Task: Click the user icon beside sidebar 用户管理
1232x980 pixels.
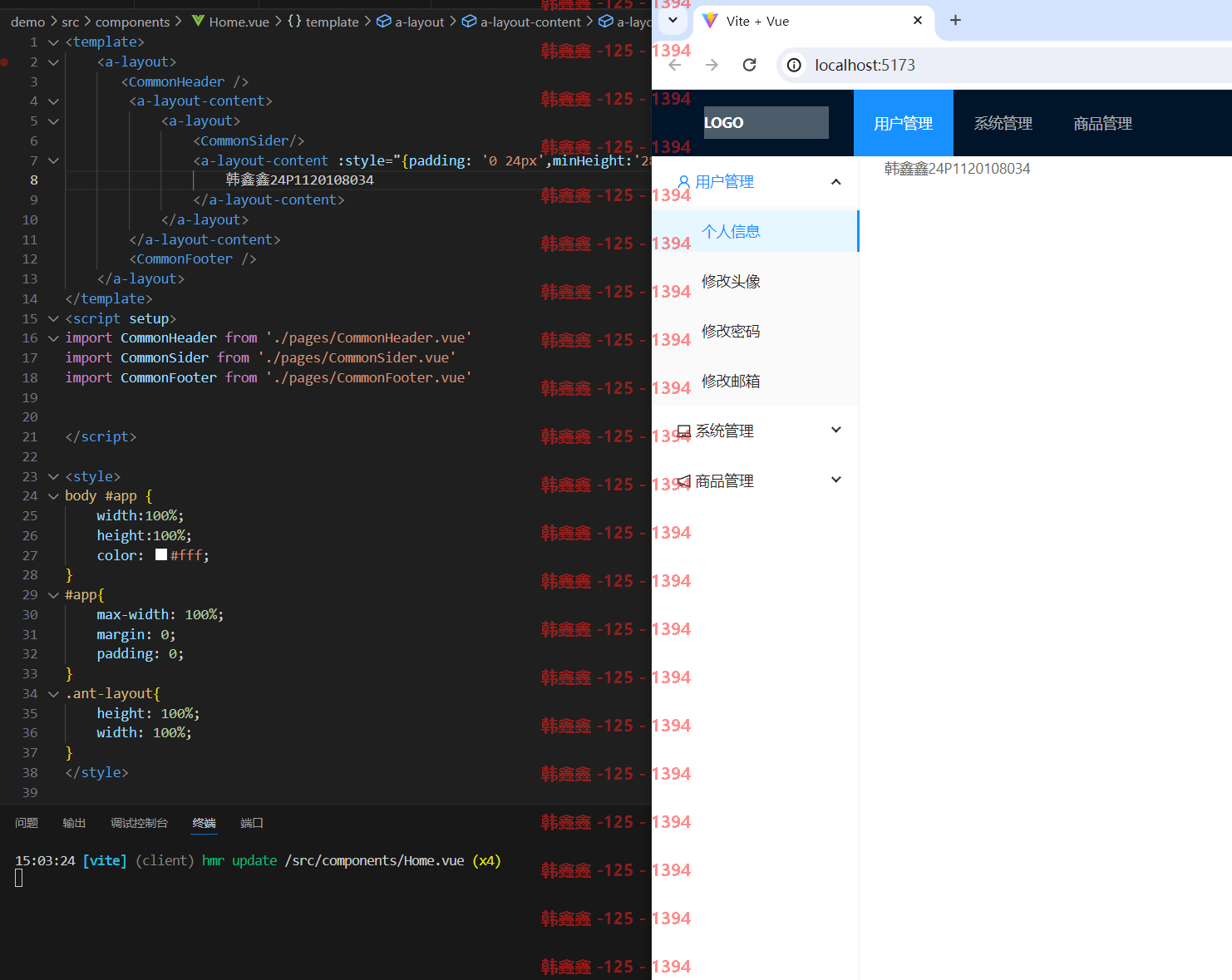Action: [x=684, y=182]
